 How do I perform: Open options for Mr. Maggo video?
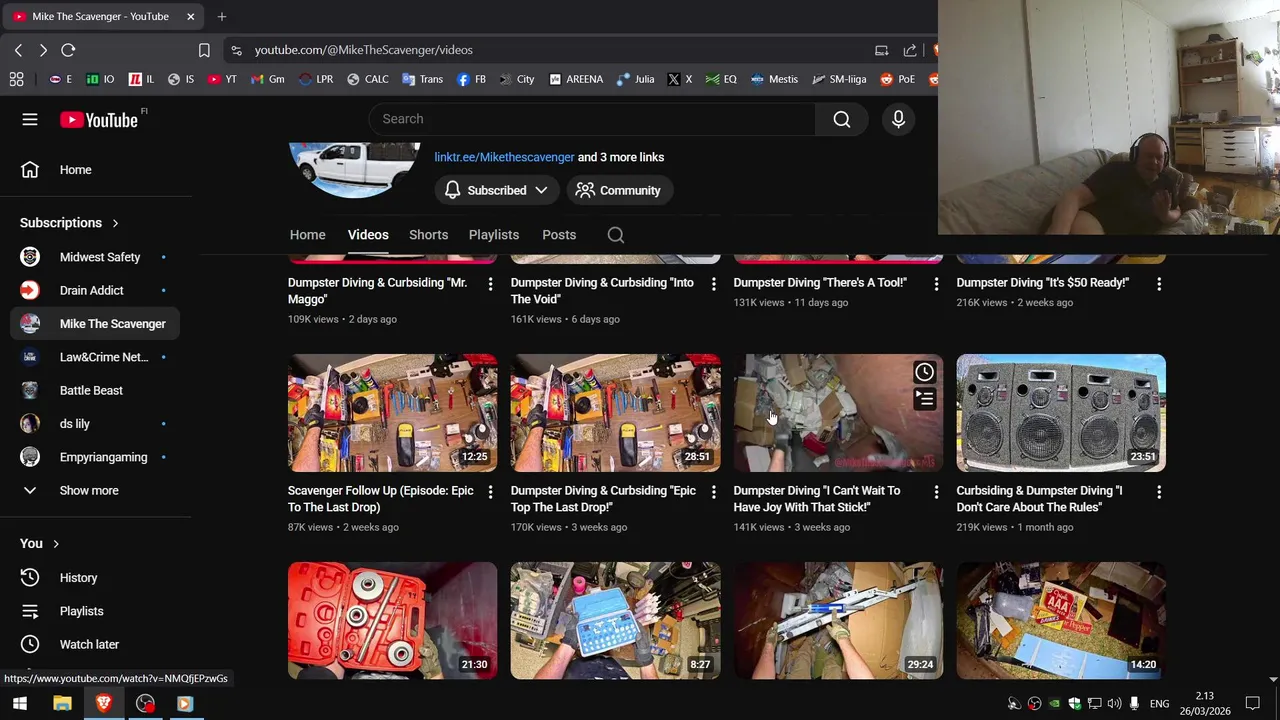(490, 284)
